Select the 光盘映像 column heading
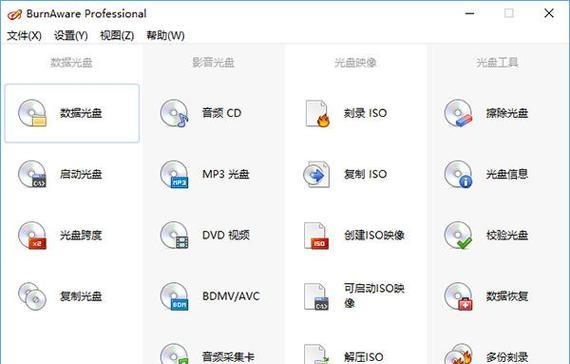Image resolution: width=570 pixels, height=364 pixels. tap(355, 63)
